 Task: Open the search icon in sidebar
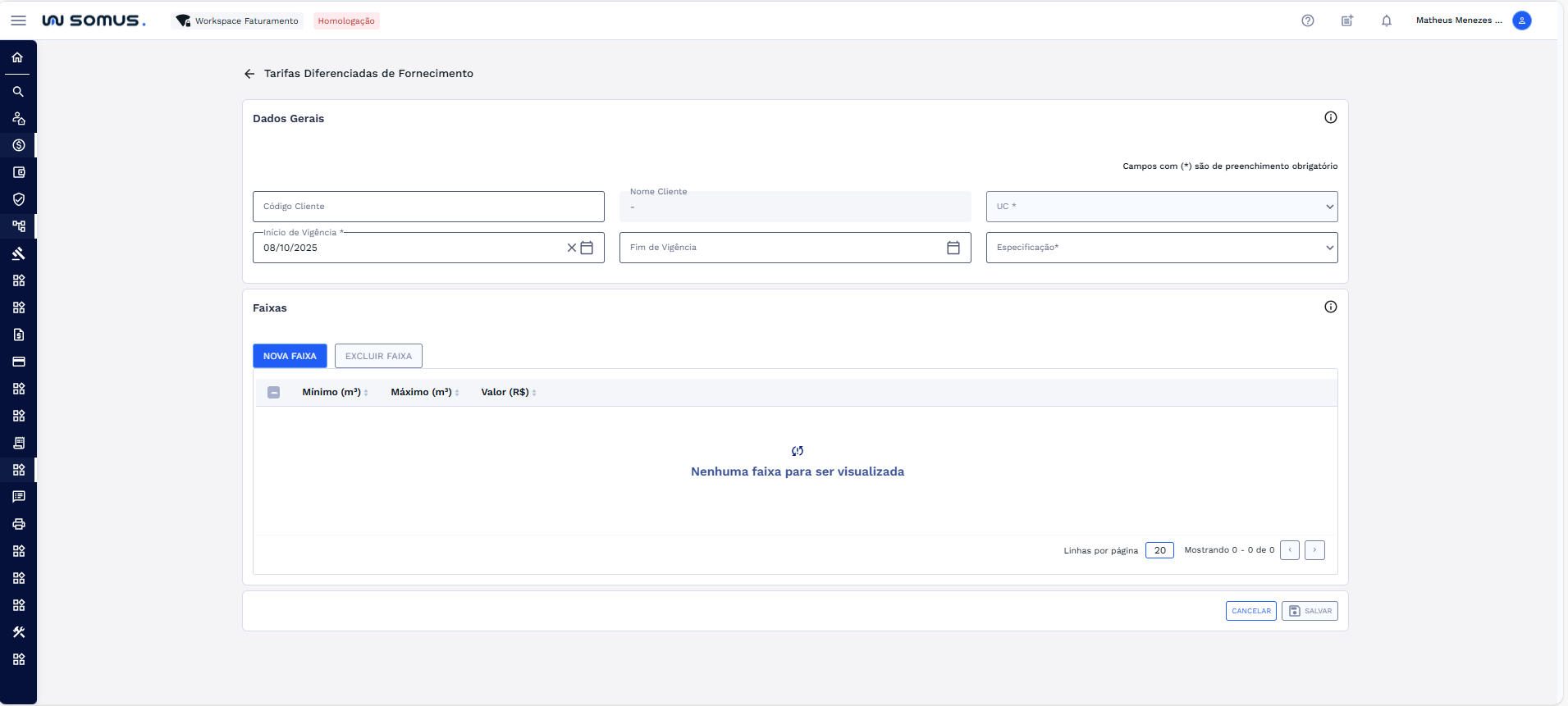click(18, 92)
